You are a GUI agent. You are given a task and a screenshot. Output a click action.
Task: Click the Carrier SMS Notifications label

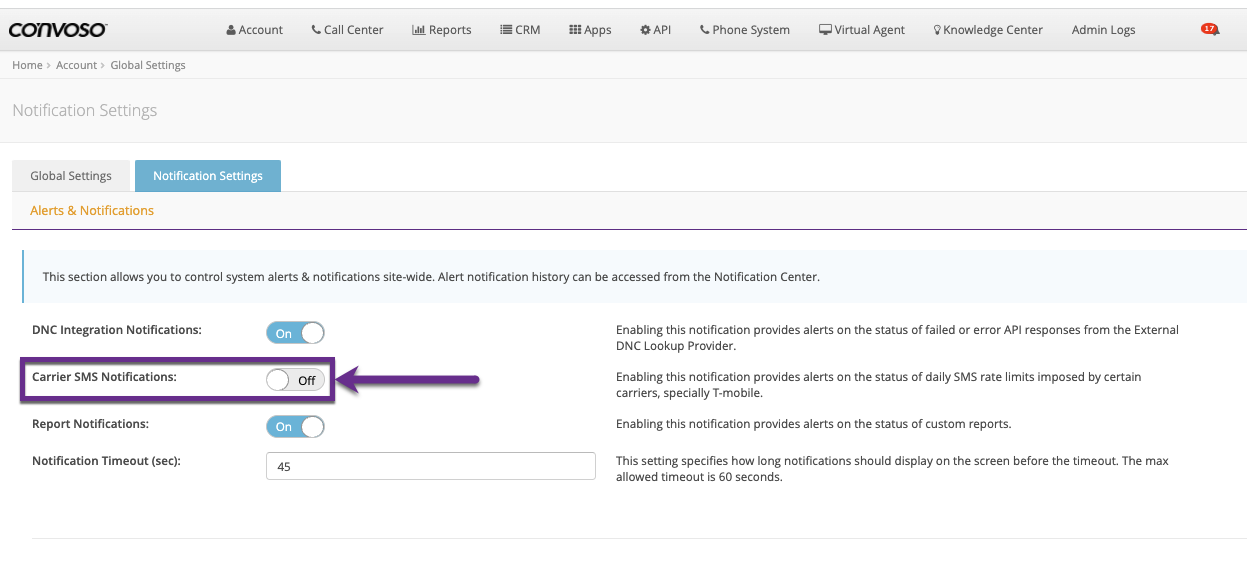pyautogui.click(x=104, y=377)
